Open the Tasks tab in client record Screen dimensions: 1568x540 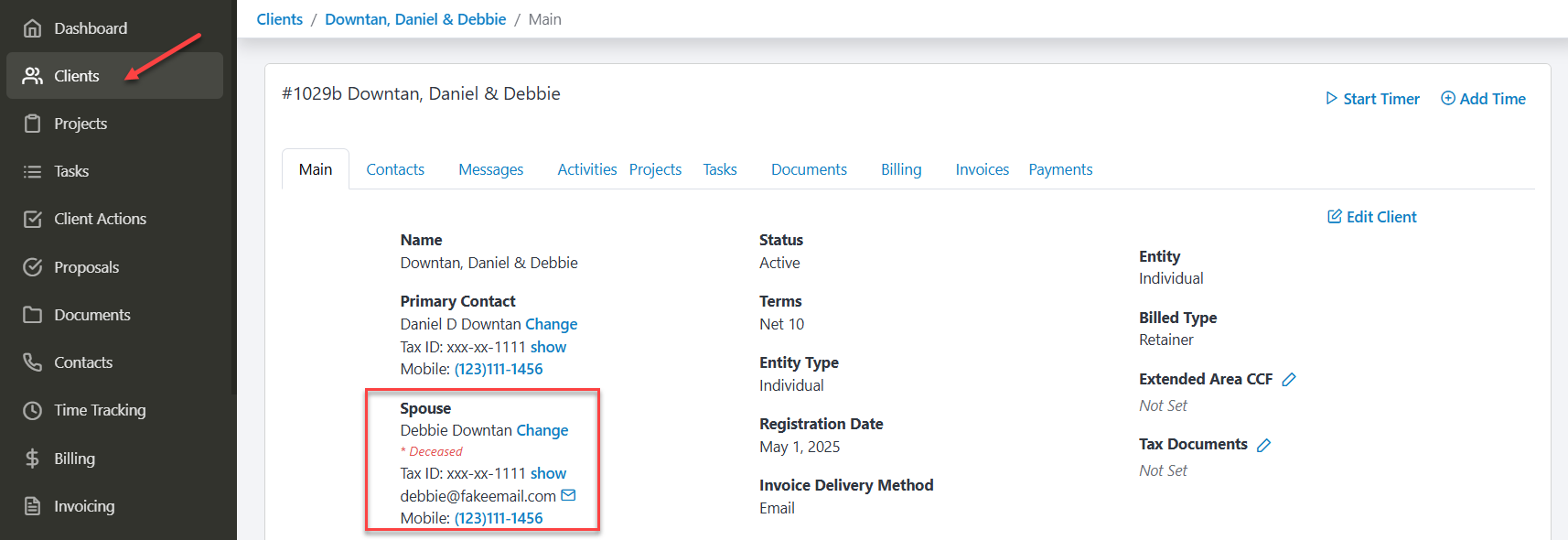pyautogui.click(x=720, y=169)
